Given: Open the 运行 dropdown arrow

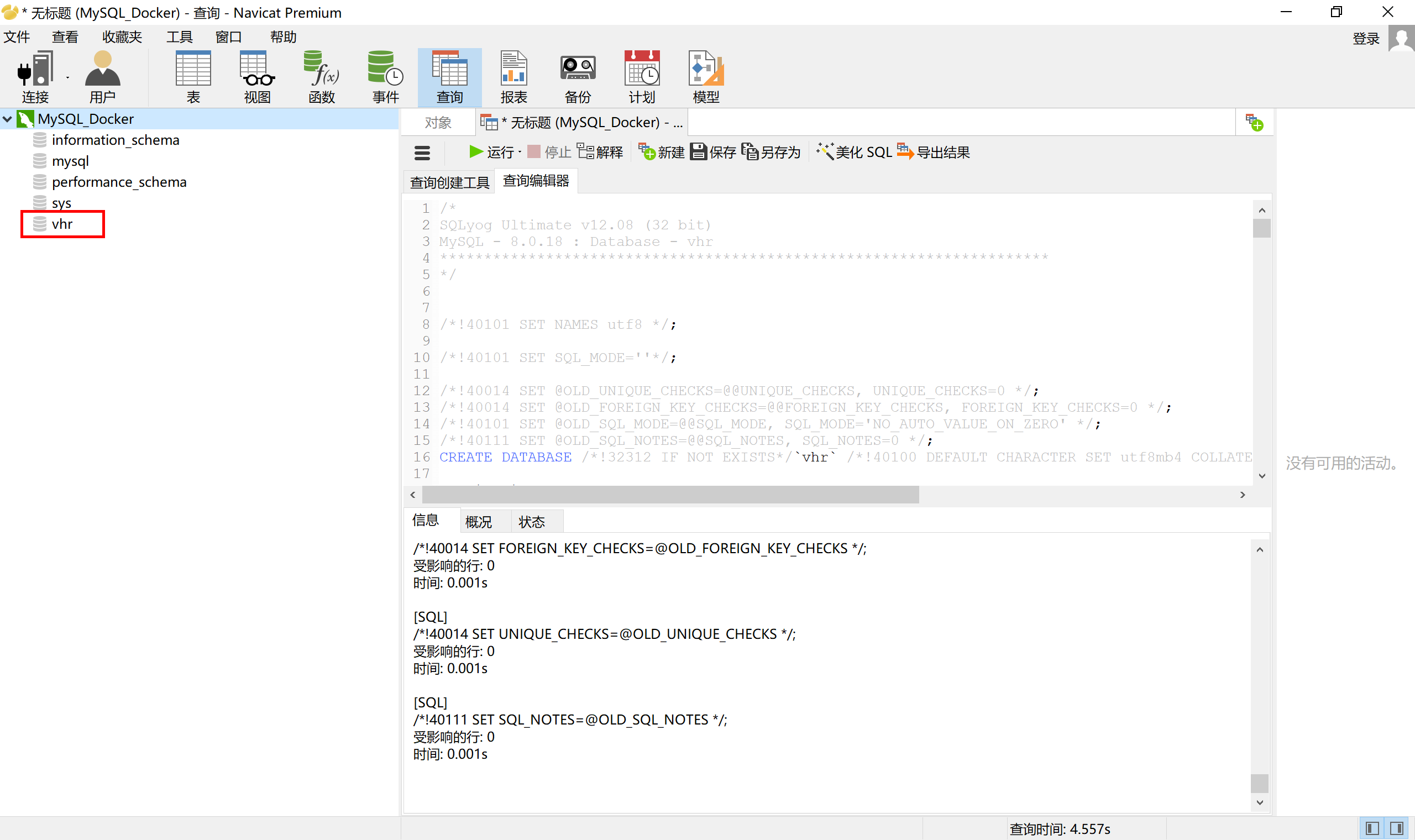Looking at the screenshot, I should click(520, 152).
